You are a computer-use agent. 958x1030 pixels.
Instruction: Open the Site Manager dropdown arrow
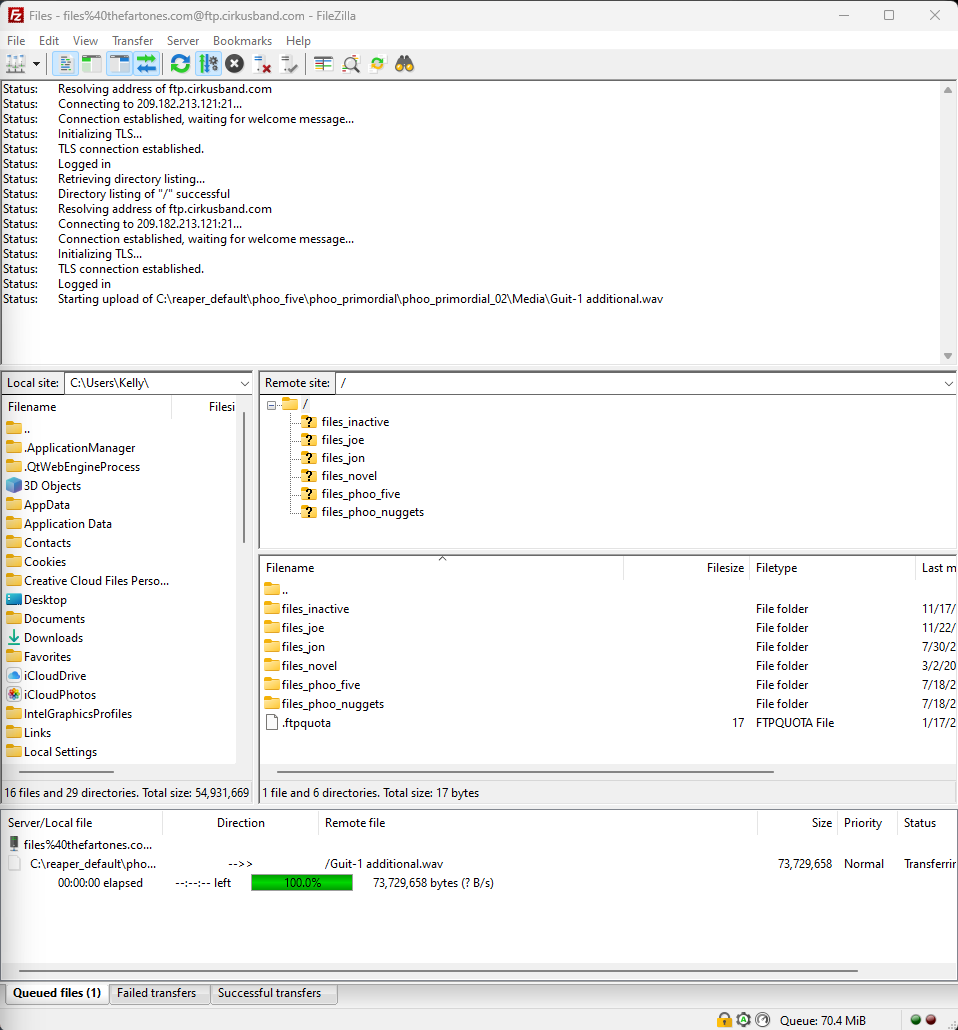[37, 64]
